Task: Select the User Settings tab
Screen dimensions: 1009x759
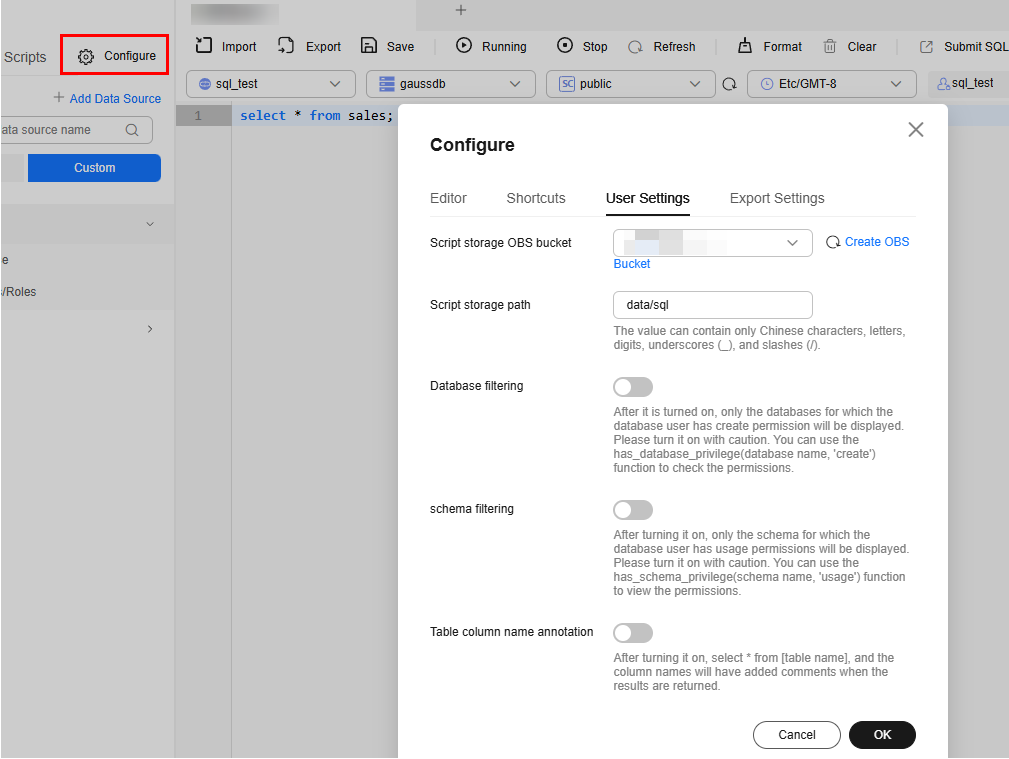Action: pos(647,198)
